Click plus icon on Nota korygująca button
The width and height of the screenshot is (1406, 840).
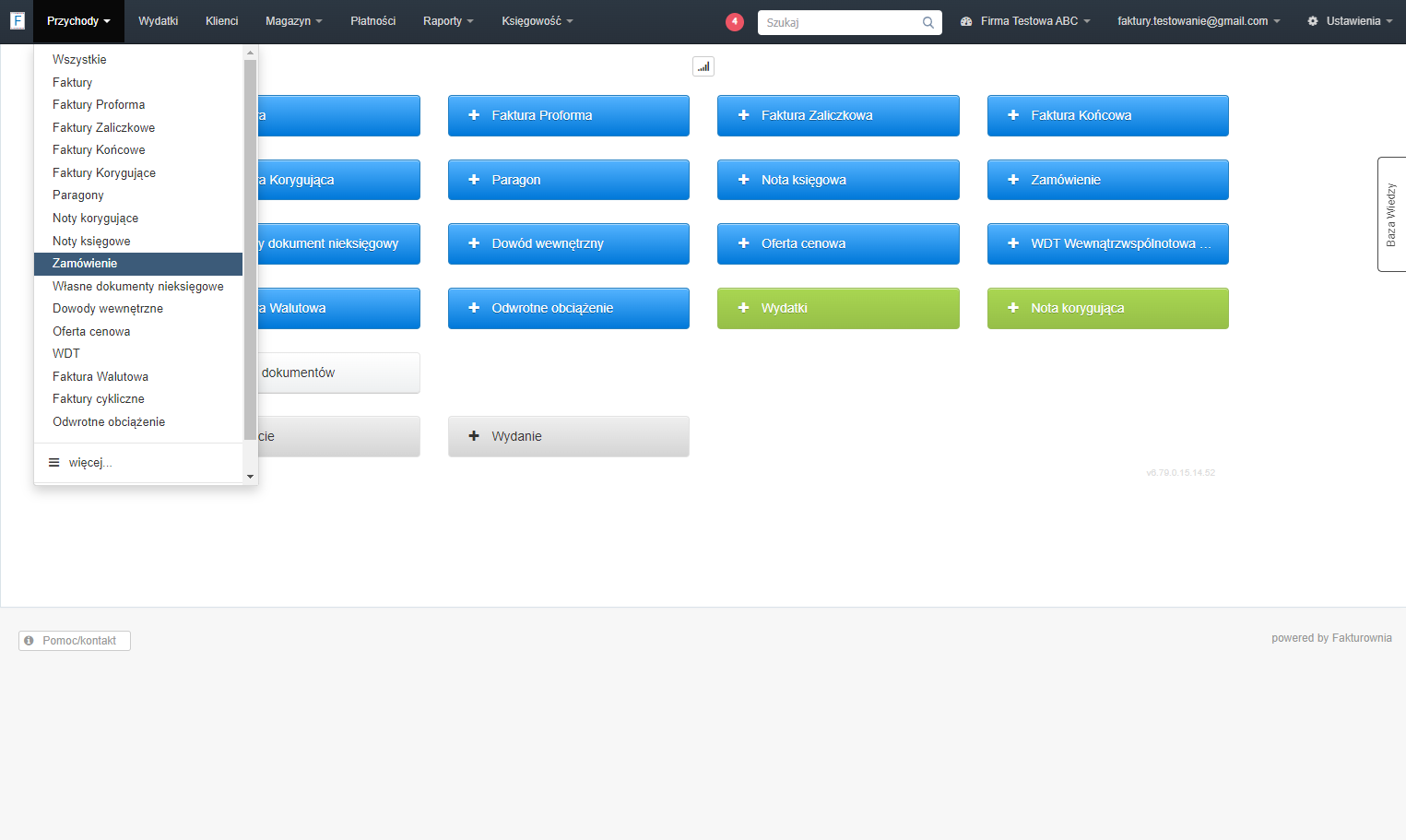[1013, 308]
